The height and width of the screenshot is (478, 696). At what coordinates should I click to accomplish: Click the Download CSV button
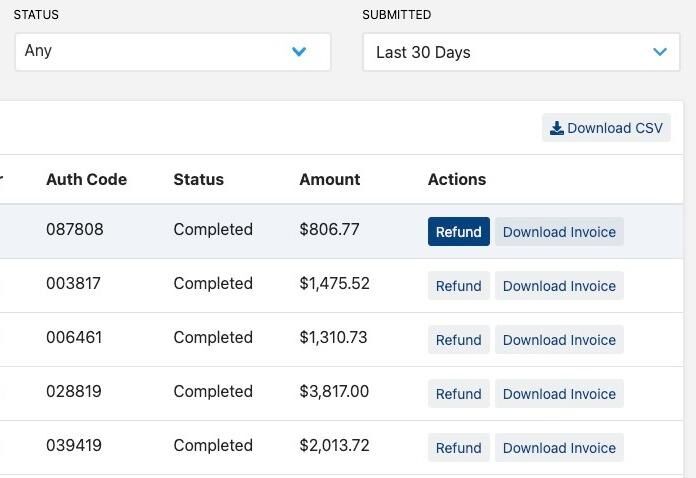[606, 128]
